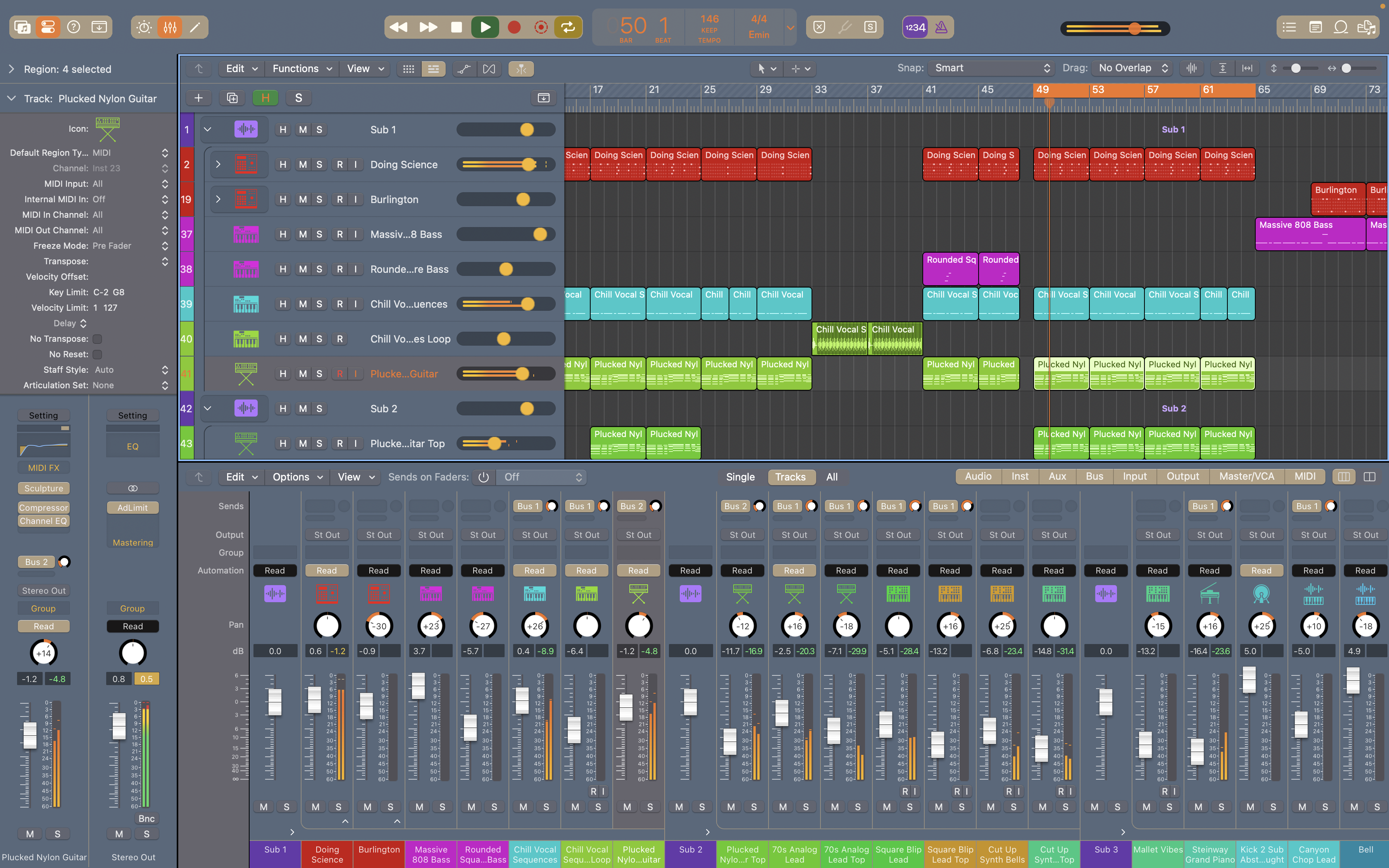
Task: Open Quick Help question mark icon
Action: pyautogui.click(x=74, y=27)
